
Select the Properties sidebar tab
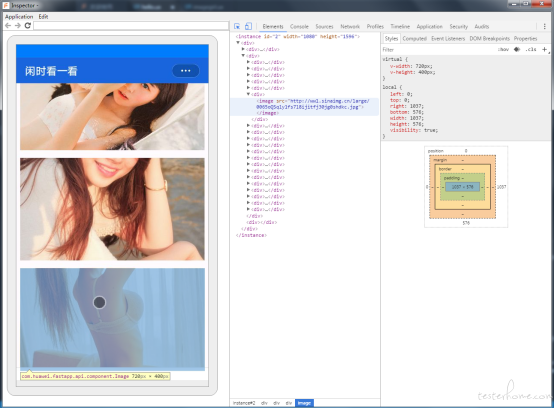[x=525, y=39]
